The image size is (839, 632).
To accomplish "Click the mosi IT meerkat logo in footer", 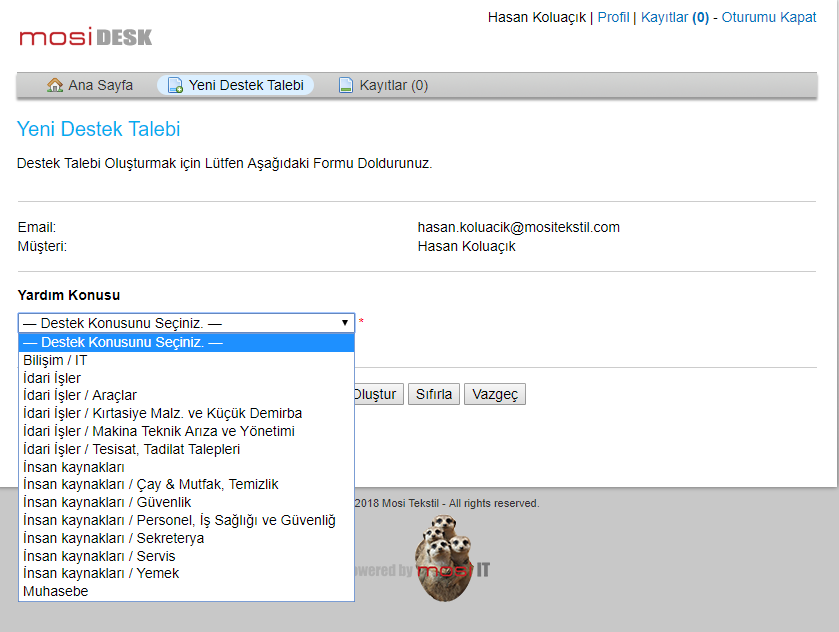I will click(445, 558).
